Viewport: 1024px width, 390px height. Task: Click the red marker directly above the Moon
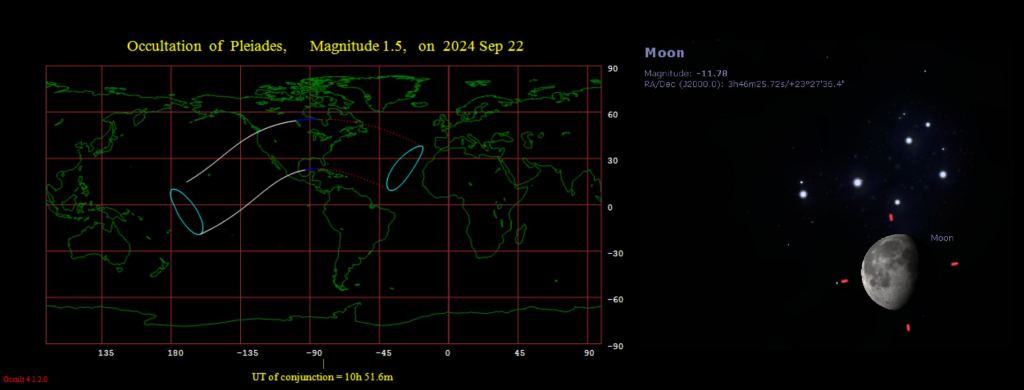pos(891,217)
